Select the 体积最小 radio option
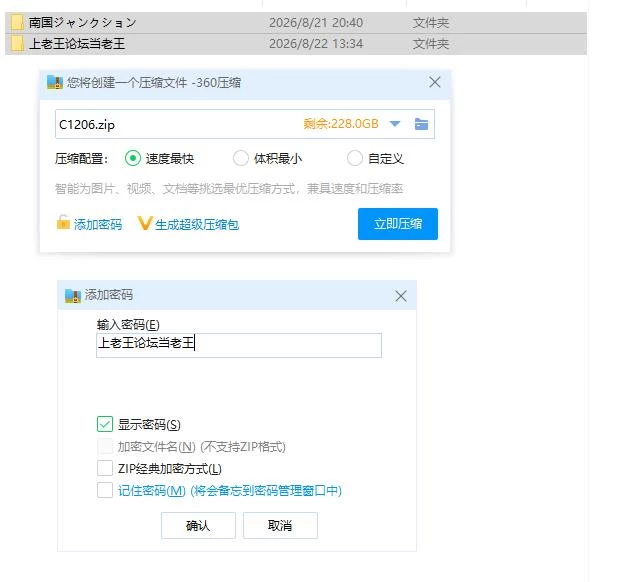 coord(241,158)
